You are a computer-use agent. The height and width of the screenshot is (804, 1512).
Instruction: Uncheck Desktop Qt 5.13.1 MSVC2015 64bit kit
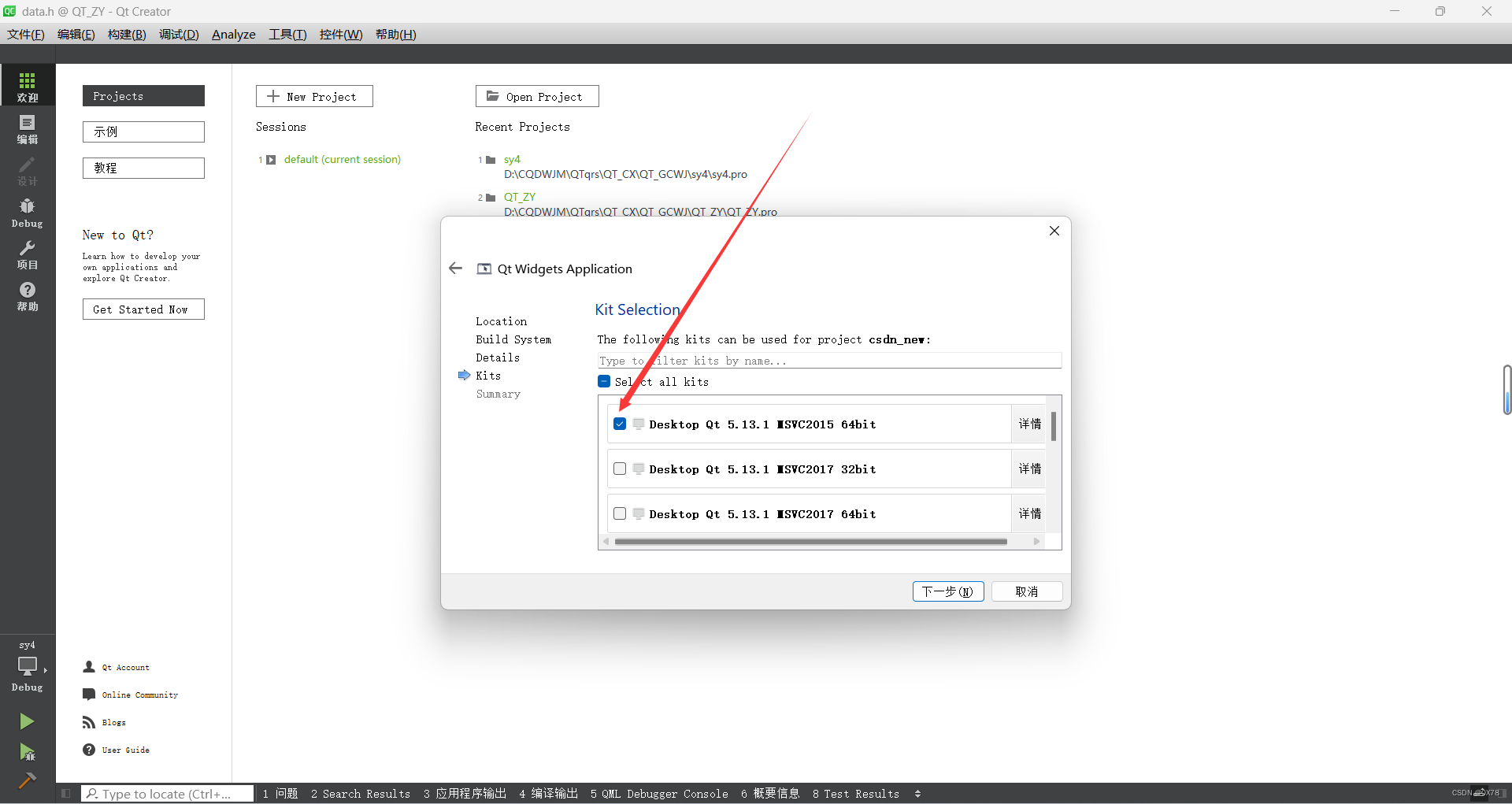pyautogui.click(x=620, y=424)
